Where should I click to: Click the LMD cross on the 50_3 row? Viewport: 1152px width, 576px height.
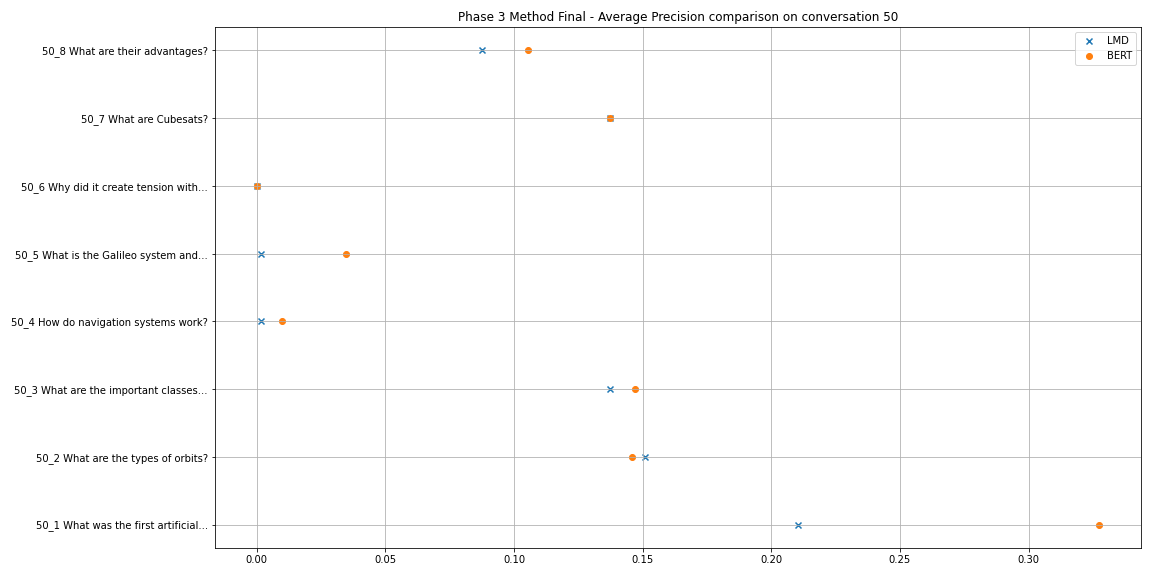pos(610,389)
